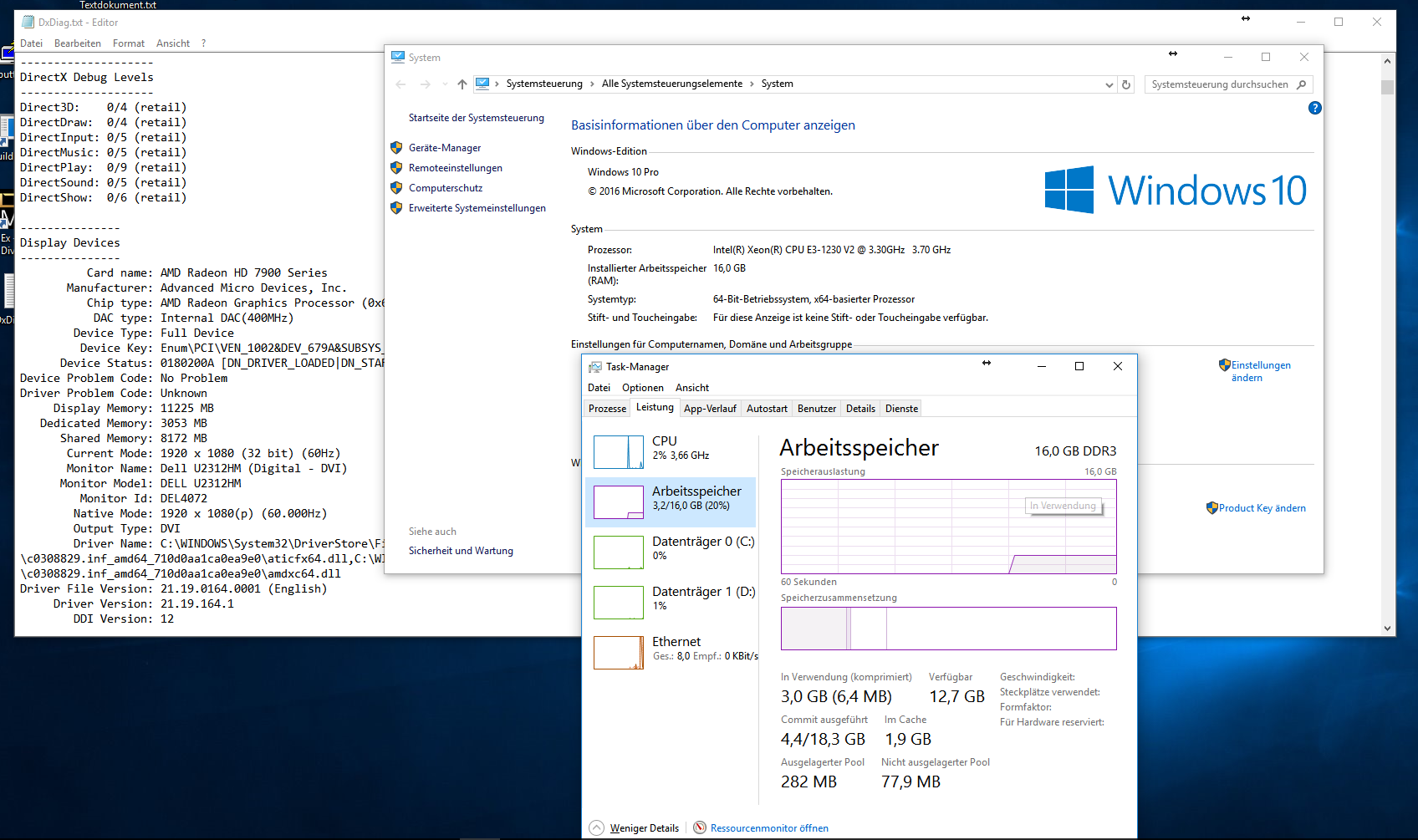Select the Arbeitsspeicher graph thumbnail
Viewport: 1418px width, 840px height.
point(619,502)
